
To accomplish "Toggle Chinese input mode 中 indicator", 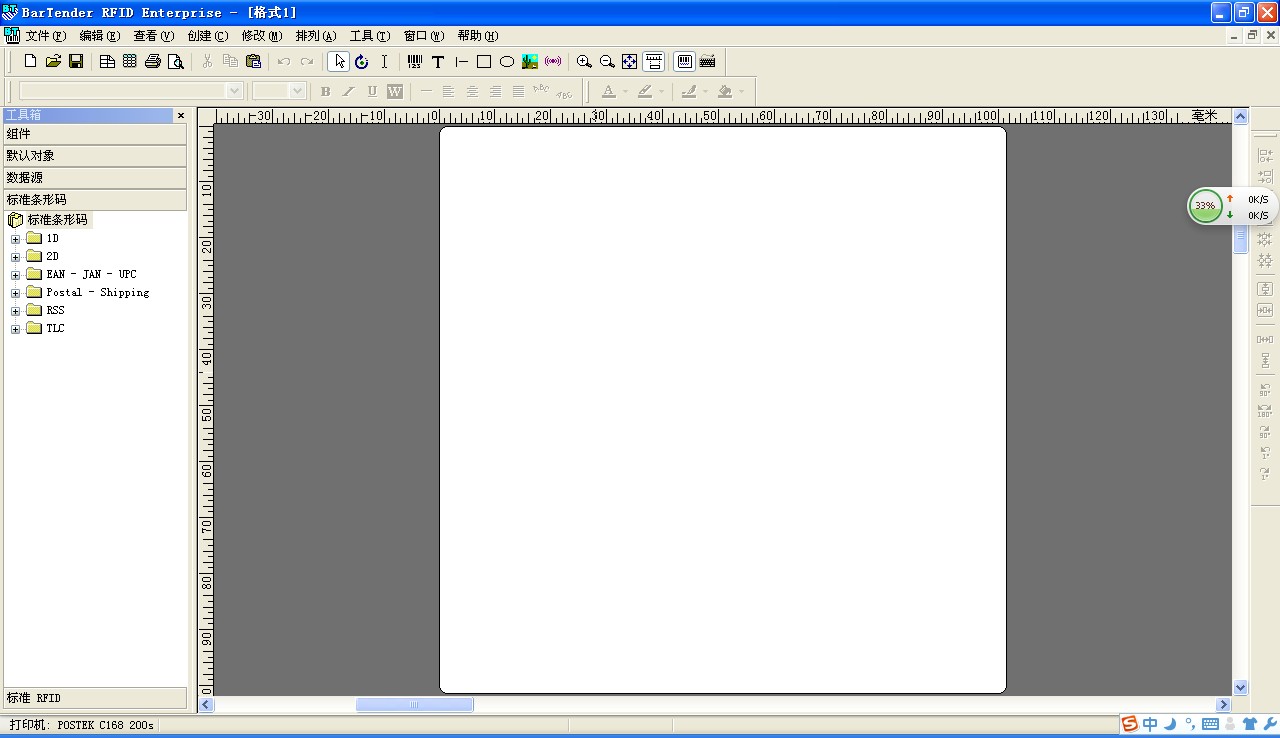I will coord(1151,724).
